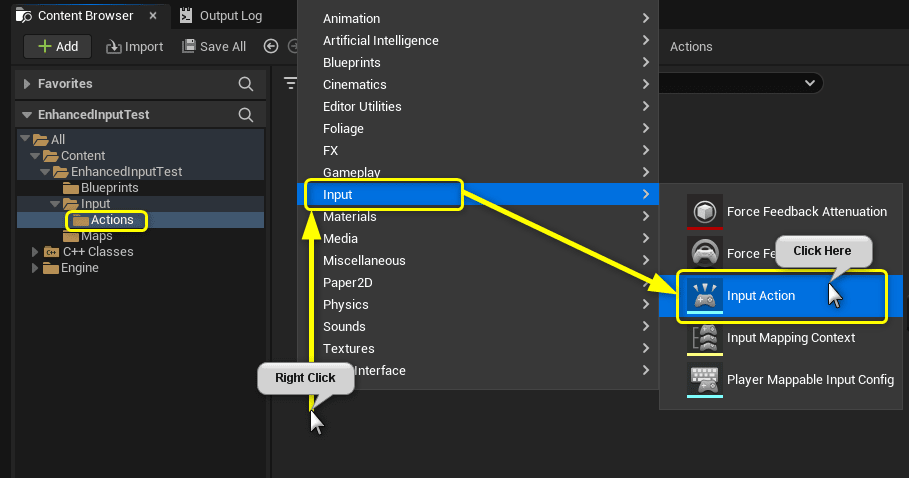Image resolution: width=909 pixels, height=478 pixels.
Task: Close the Content Browser tab
Action: tap(153, 16)
